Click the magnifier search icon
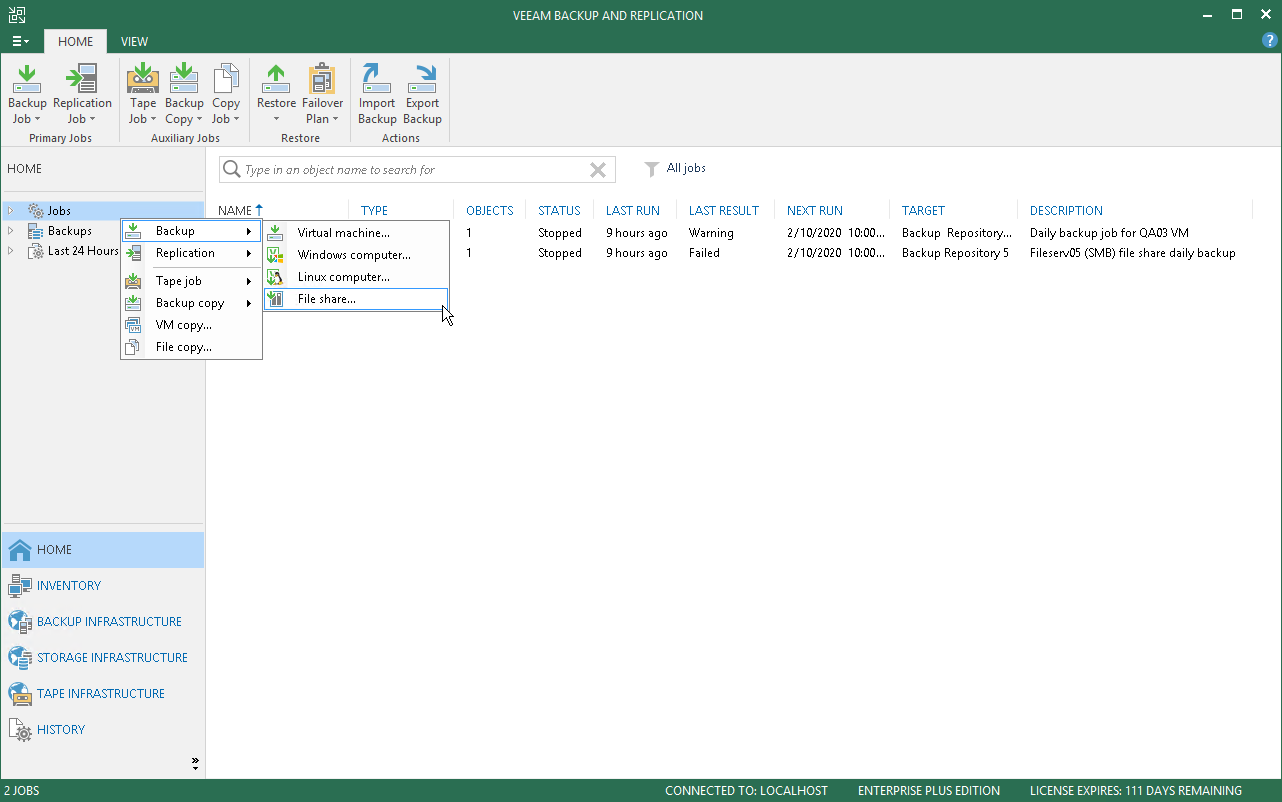The height and width of the screenshot is (802, 1282). pos(232,170)
